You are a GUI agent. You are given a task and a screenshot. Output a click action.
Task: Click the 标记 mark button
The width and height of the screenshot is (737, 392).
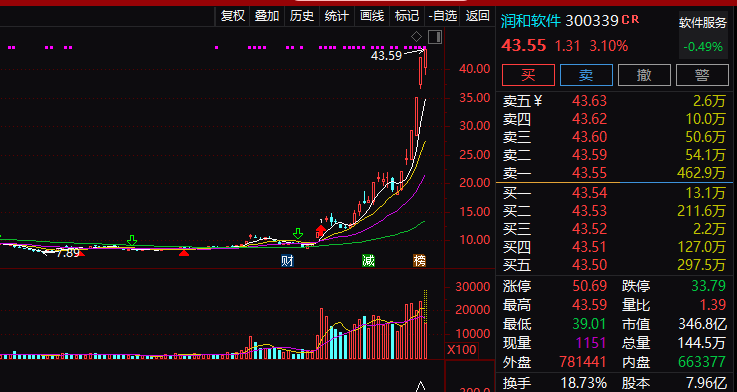click(407, 16)
